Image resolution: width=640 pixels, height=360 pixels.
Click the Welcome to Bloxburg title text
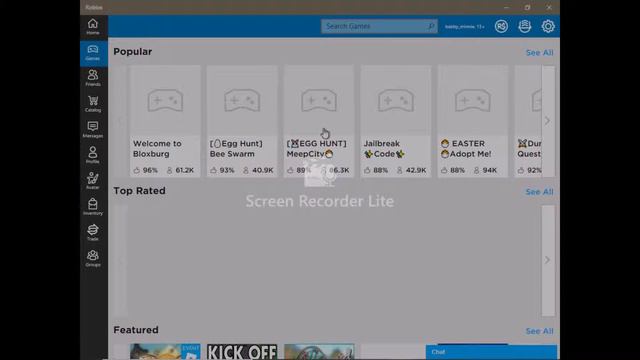point(157,149)
